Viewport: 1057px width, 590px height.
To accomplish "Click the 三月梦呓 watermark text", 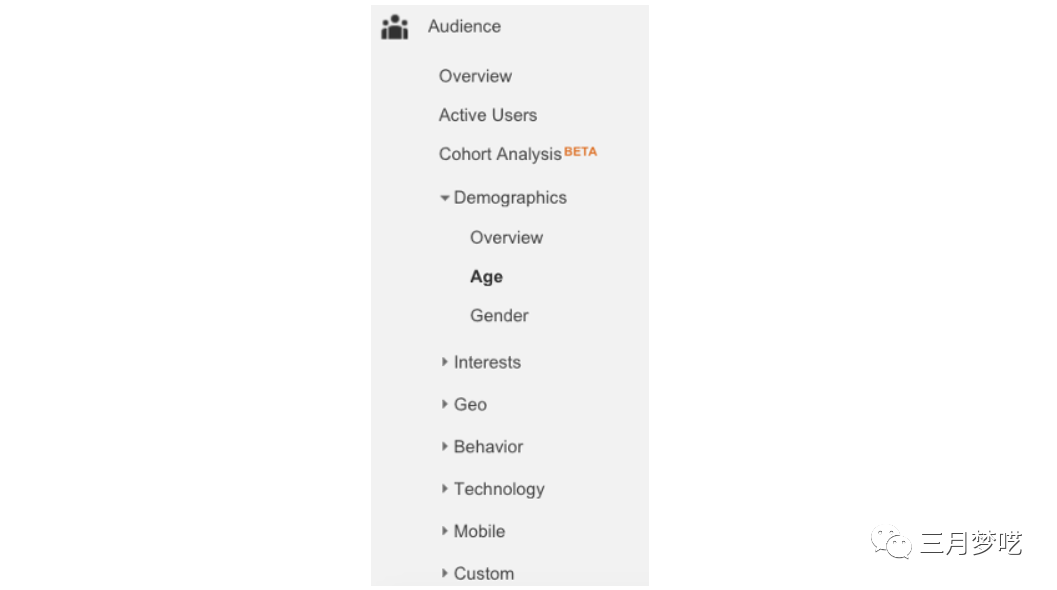I will 970,543.
